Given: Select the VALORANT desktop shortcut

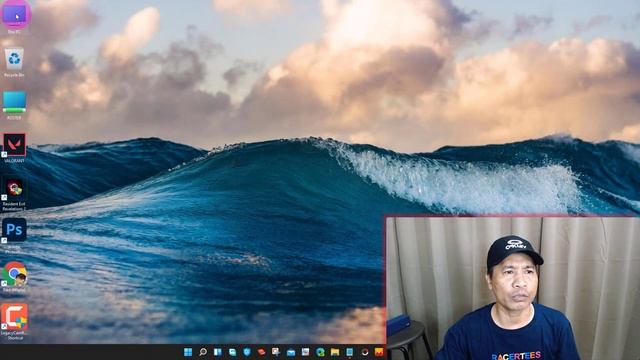Looking at the screenshot, I should pyautogui.click(x=14, y=148).
